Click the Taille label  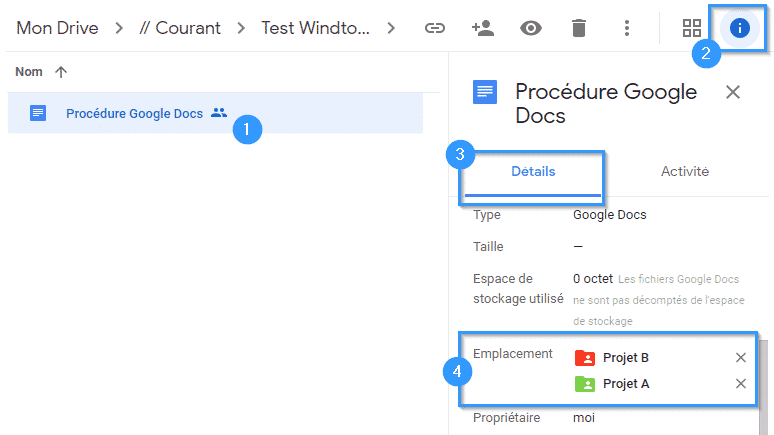click(x=488, y=246)
